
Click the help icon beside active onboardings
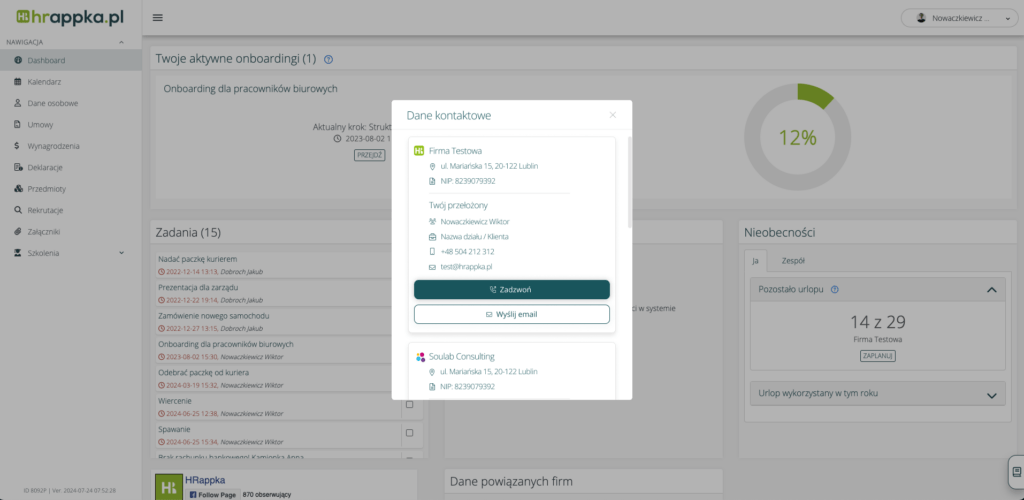(329, 60)
